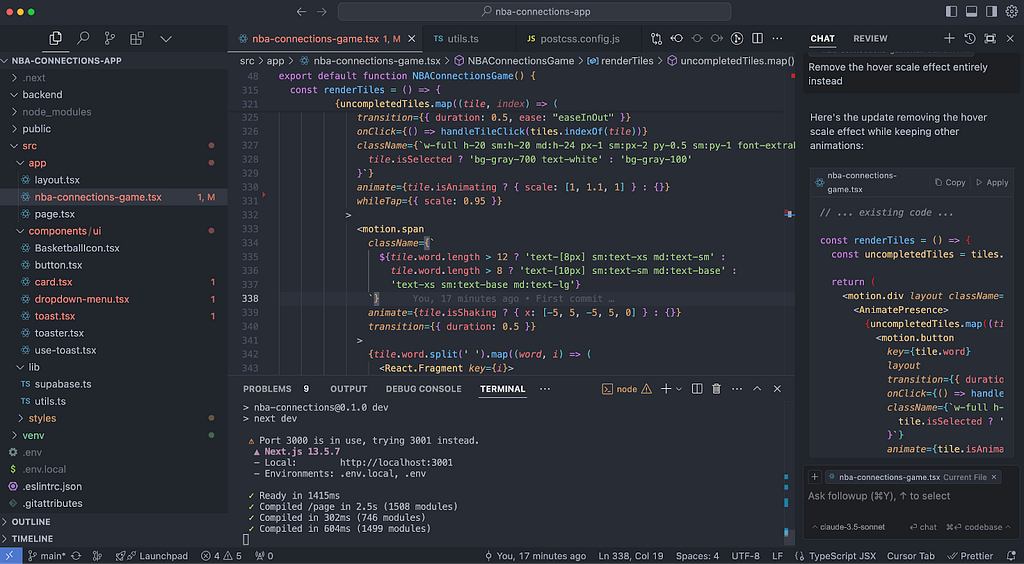
Task: Copy the suggested code block
Action: click(x=950, y=182)
